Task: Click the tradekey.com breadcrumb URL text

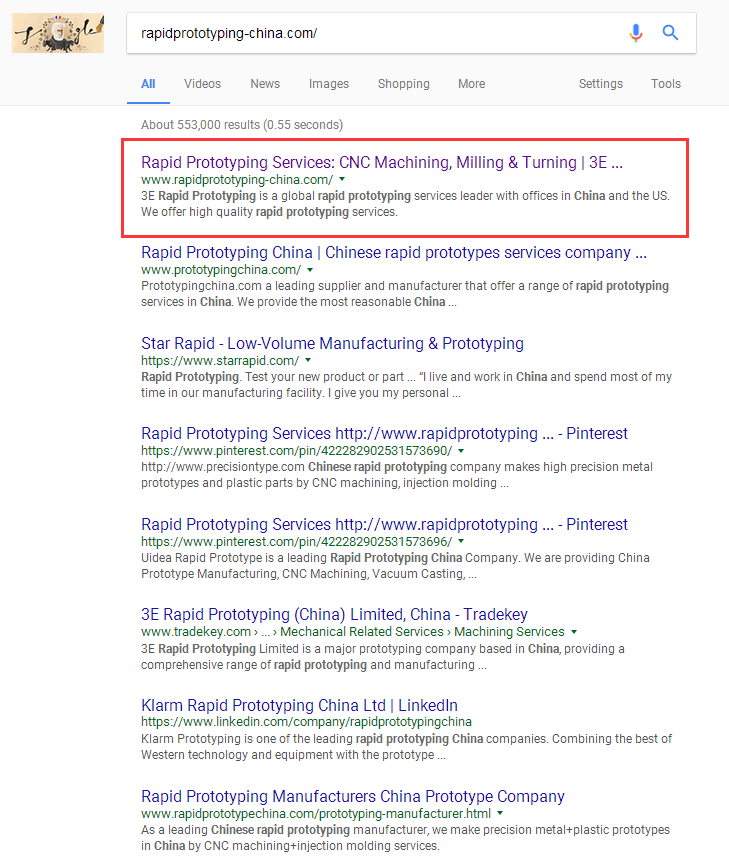Action: 353,632
